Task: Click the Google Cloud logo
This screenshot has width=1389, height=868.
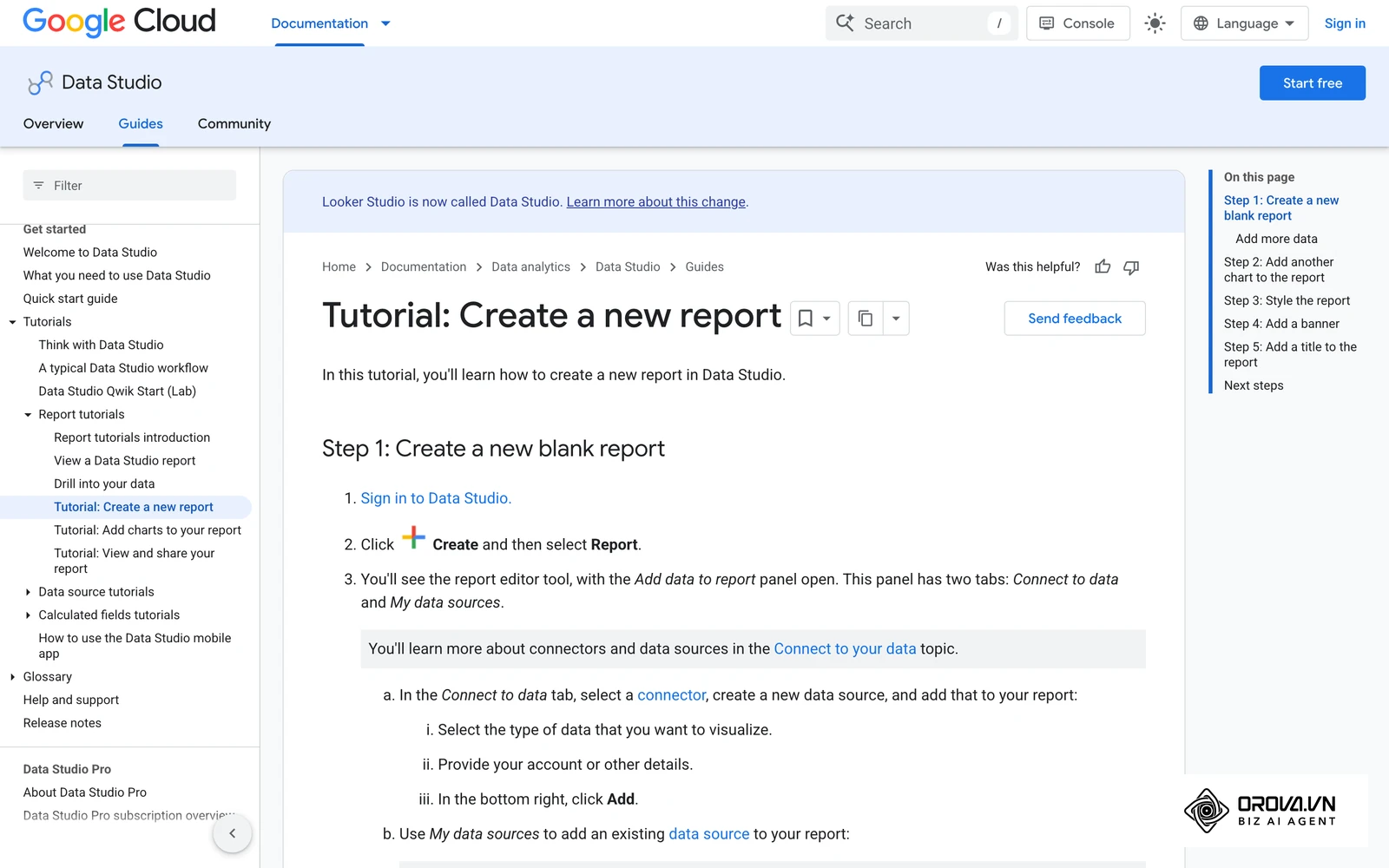Action: [119, 22]
